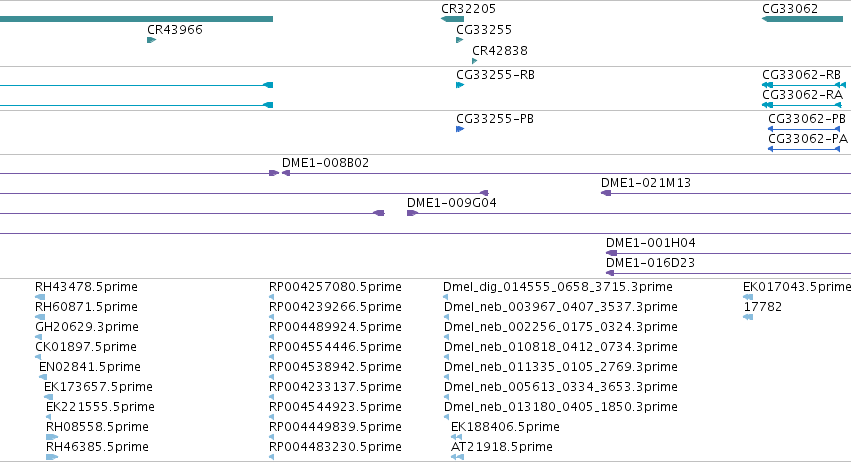Select RP004257080.5prime feature label
Image resolution: width=851 pixels, height=462 pixels.
[x=335, y=287]
